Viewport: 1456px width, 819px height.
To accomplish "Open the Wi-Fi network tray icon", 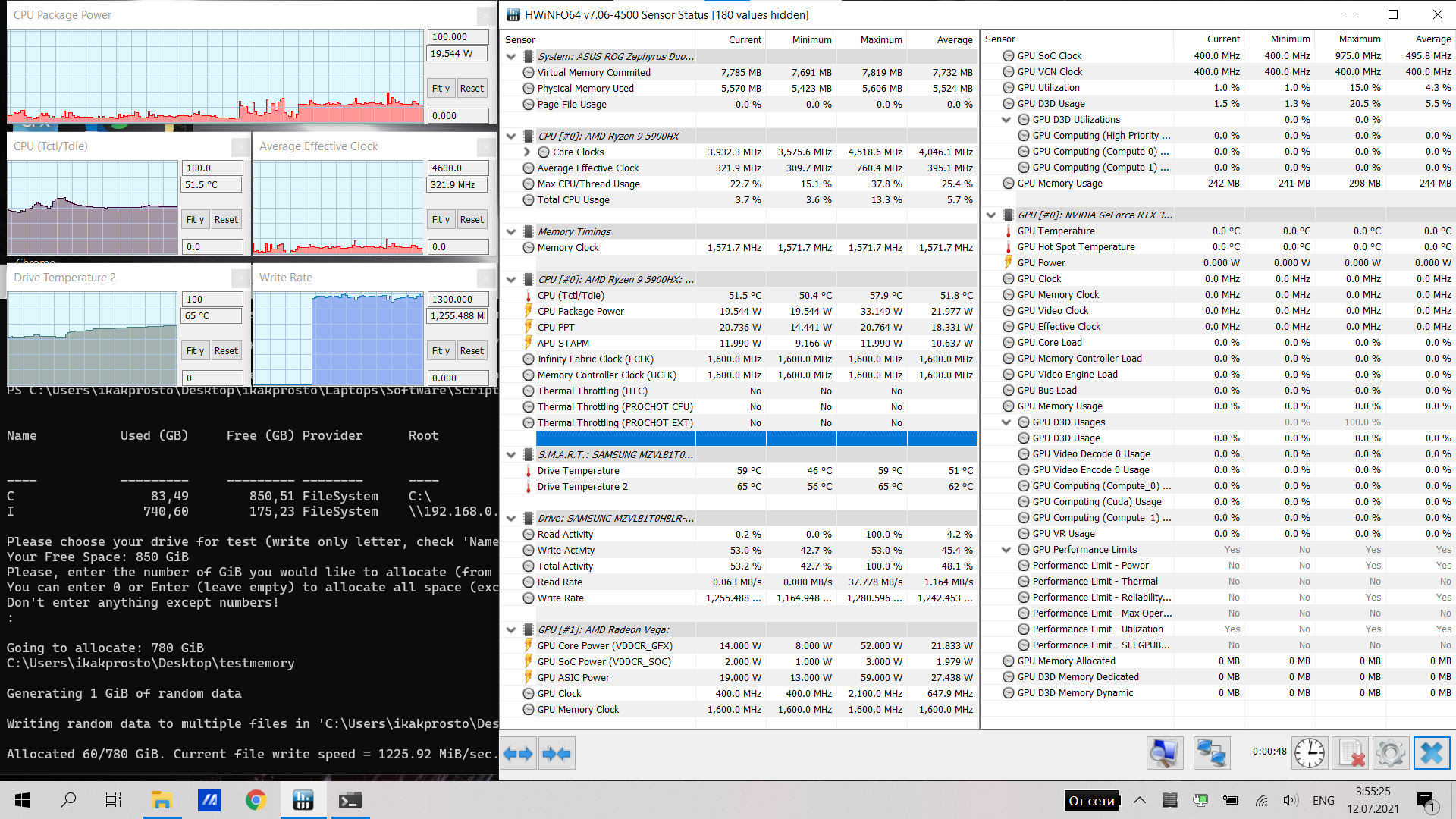I will click(x=1261, y=800).
